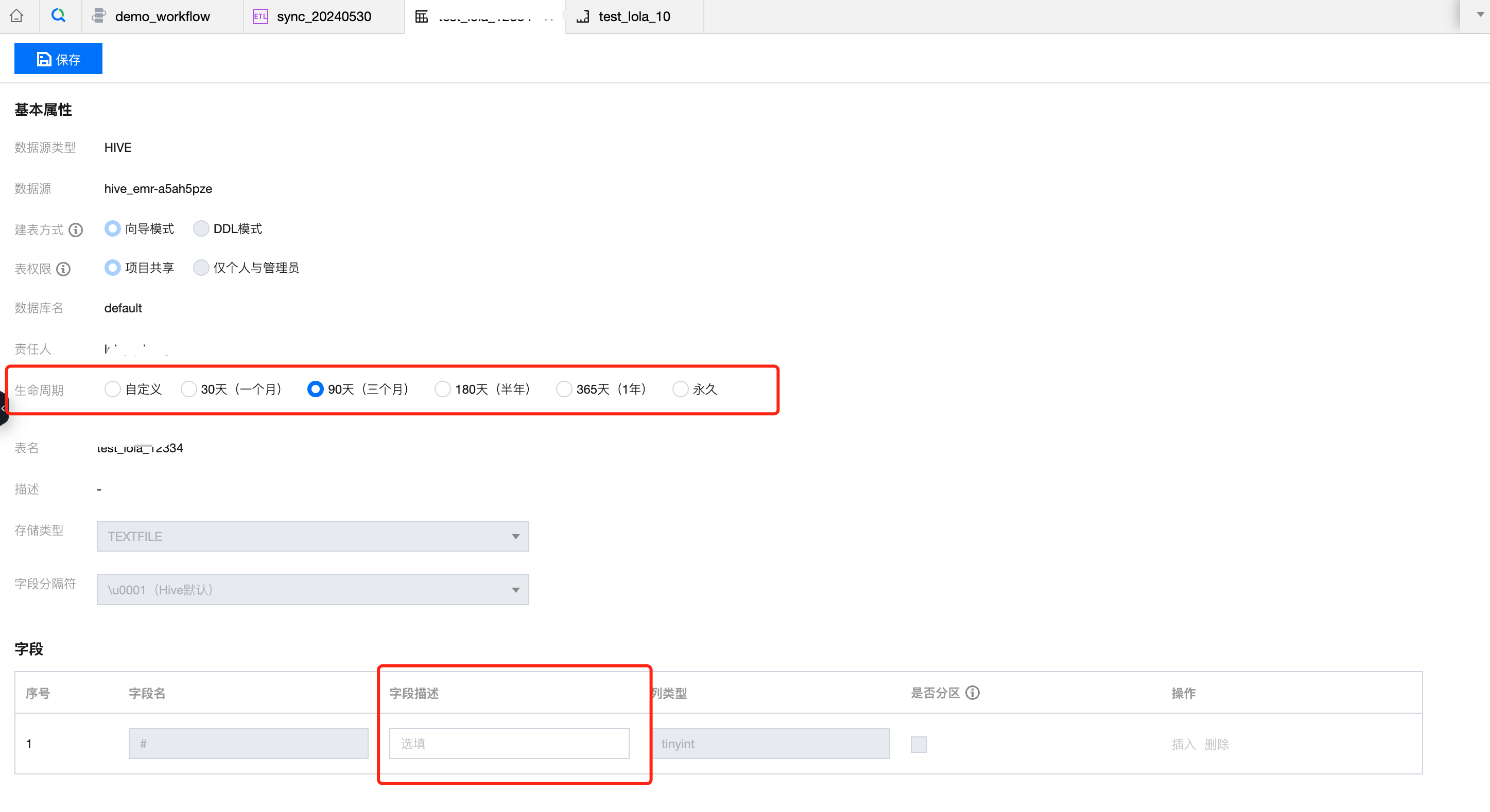Open the search magnifier icon tab
The image size is (1490, 812).
coord(58,16)
